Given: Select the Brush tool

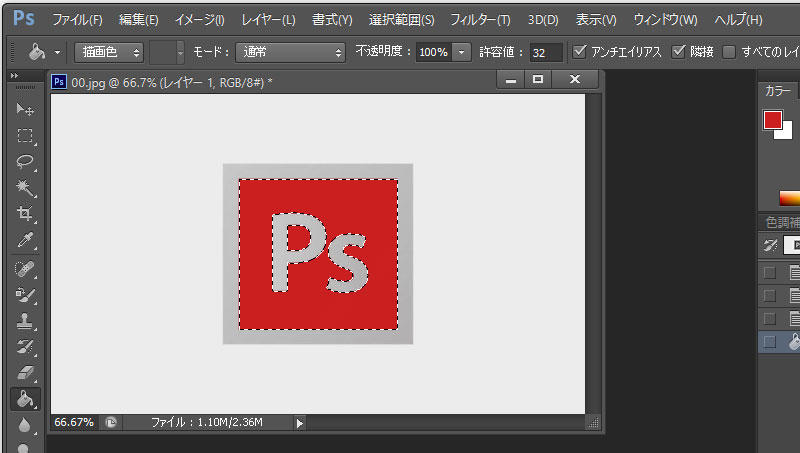Looking at the screenshot, I should (x=24, y=294).
